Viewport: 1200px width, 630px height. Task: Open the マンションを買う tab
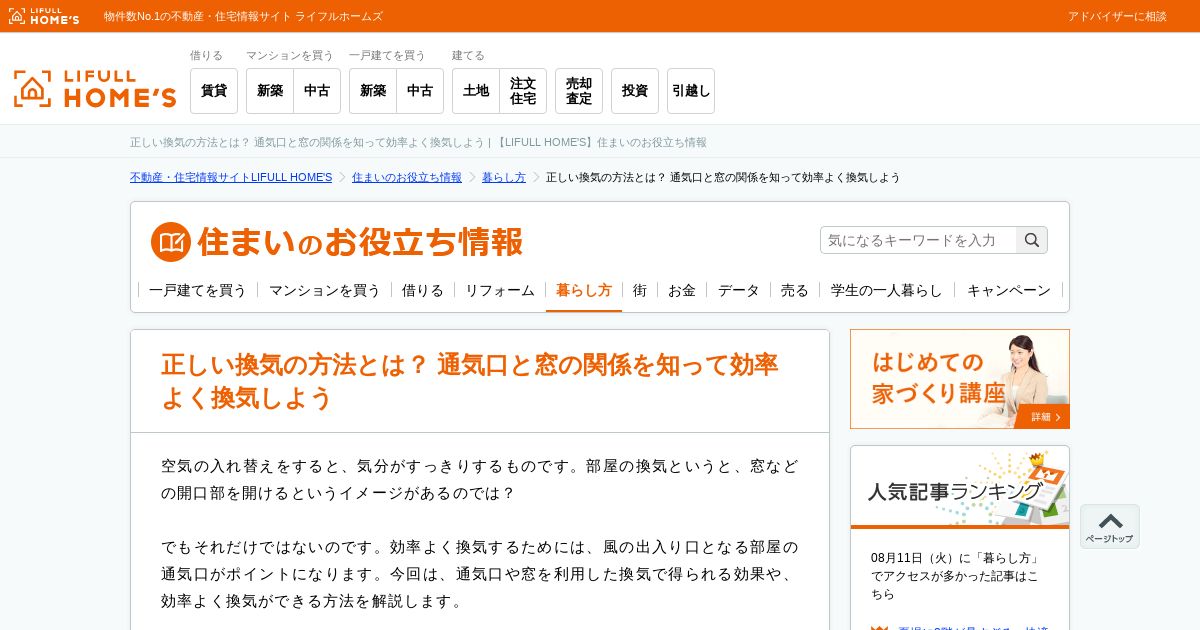click(325, 290)
